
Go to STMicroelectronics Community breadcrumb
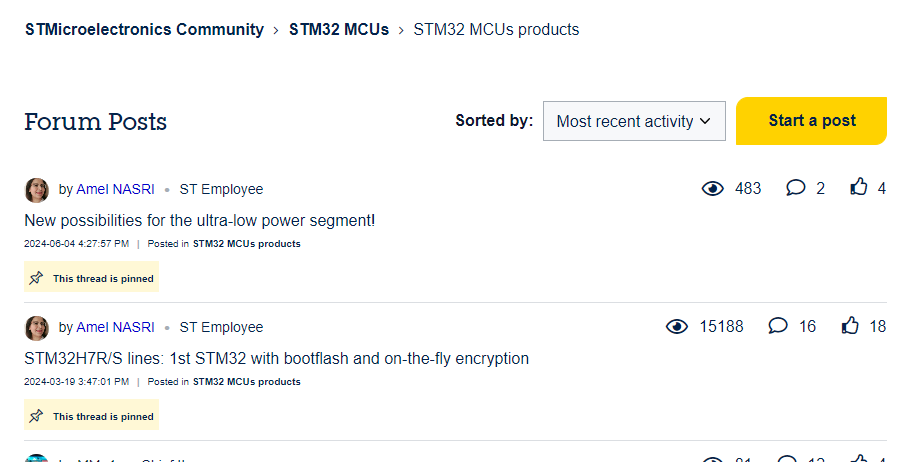coord(144,30)
